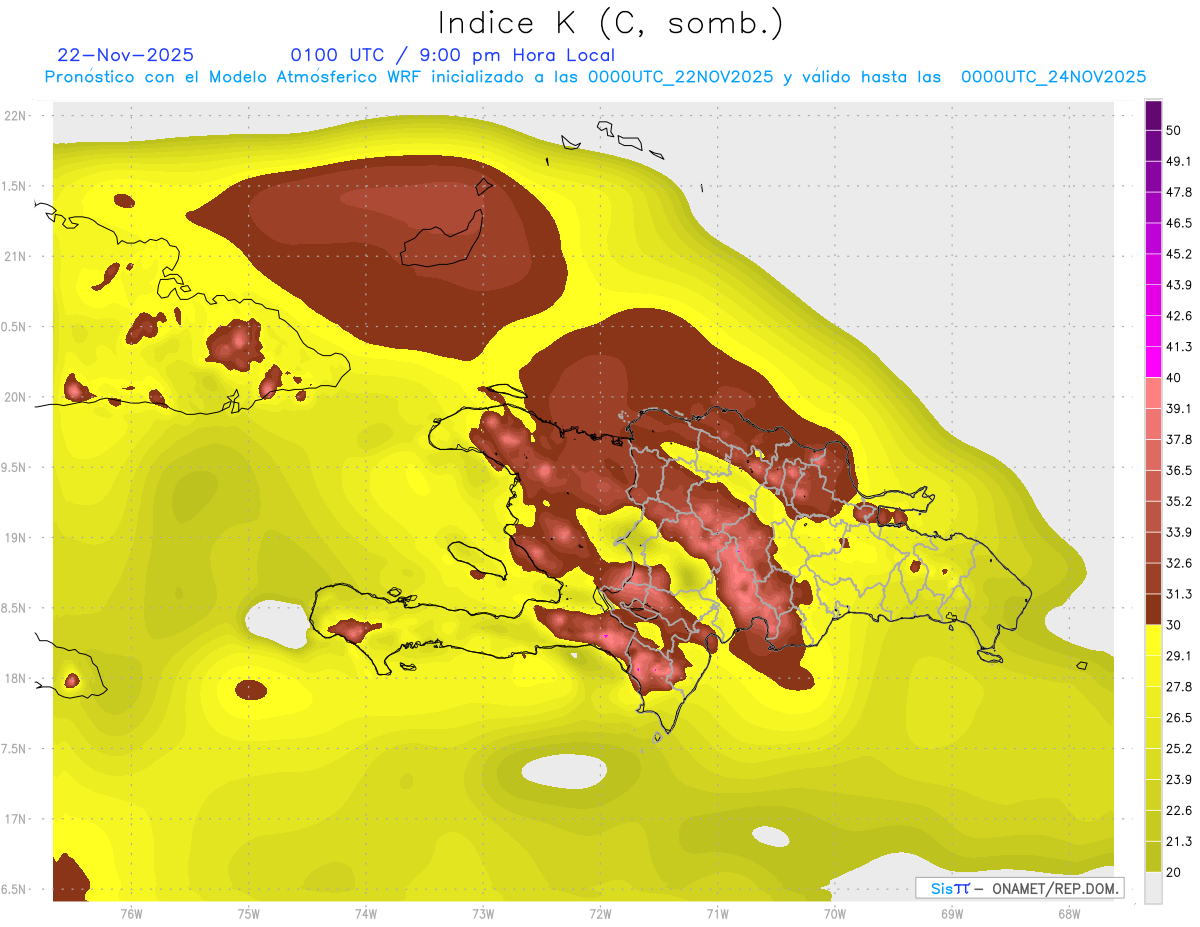The image size is (1200, 927).
Task: Click the dark brown legend band above 30
Action: (1153, 609)
